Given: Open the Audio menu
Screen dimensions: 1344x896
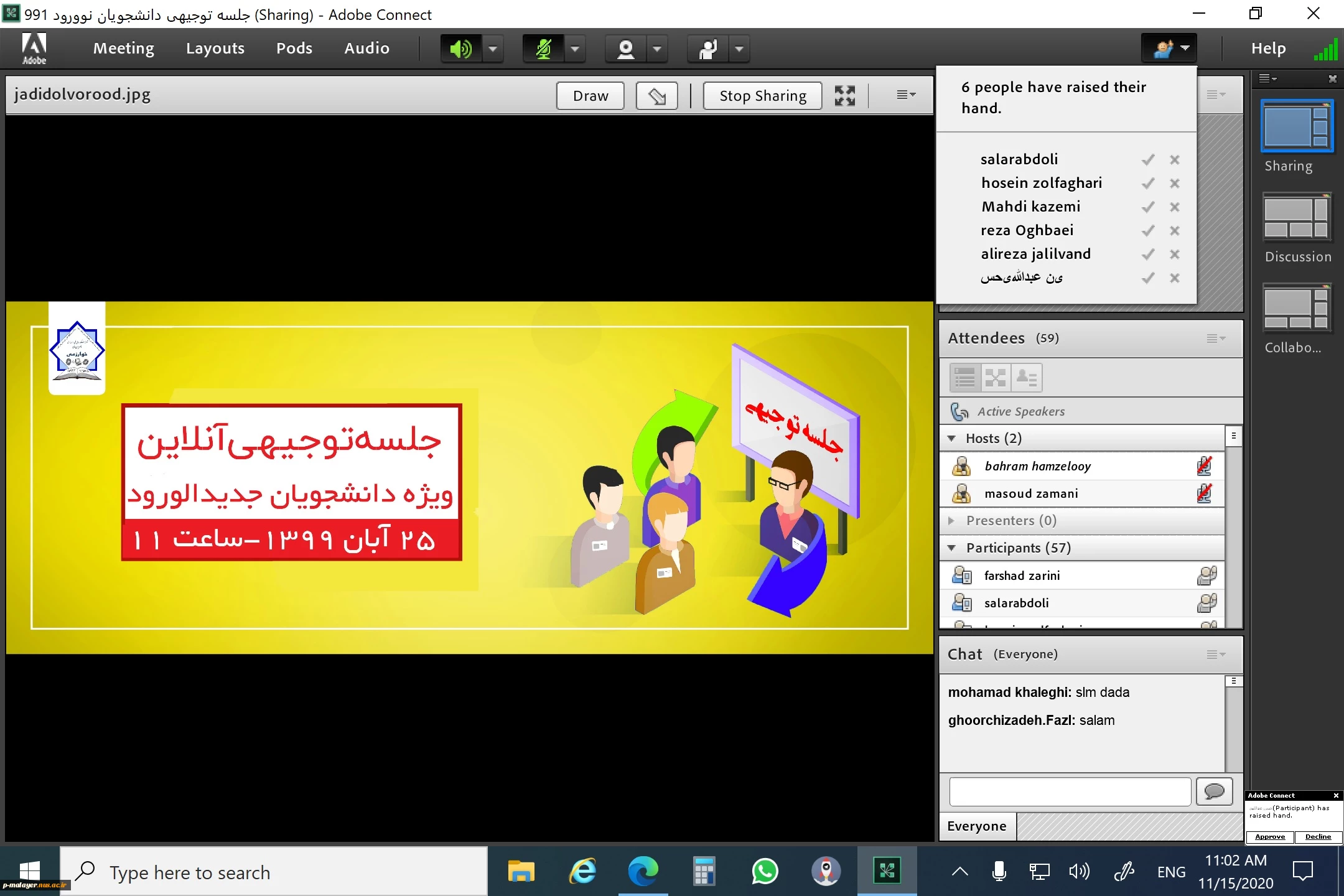Looking at the screenshot, I should [367, 48].
